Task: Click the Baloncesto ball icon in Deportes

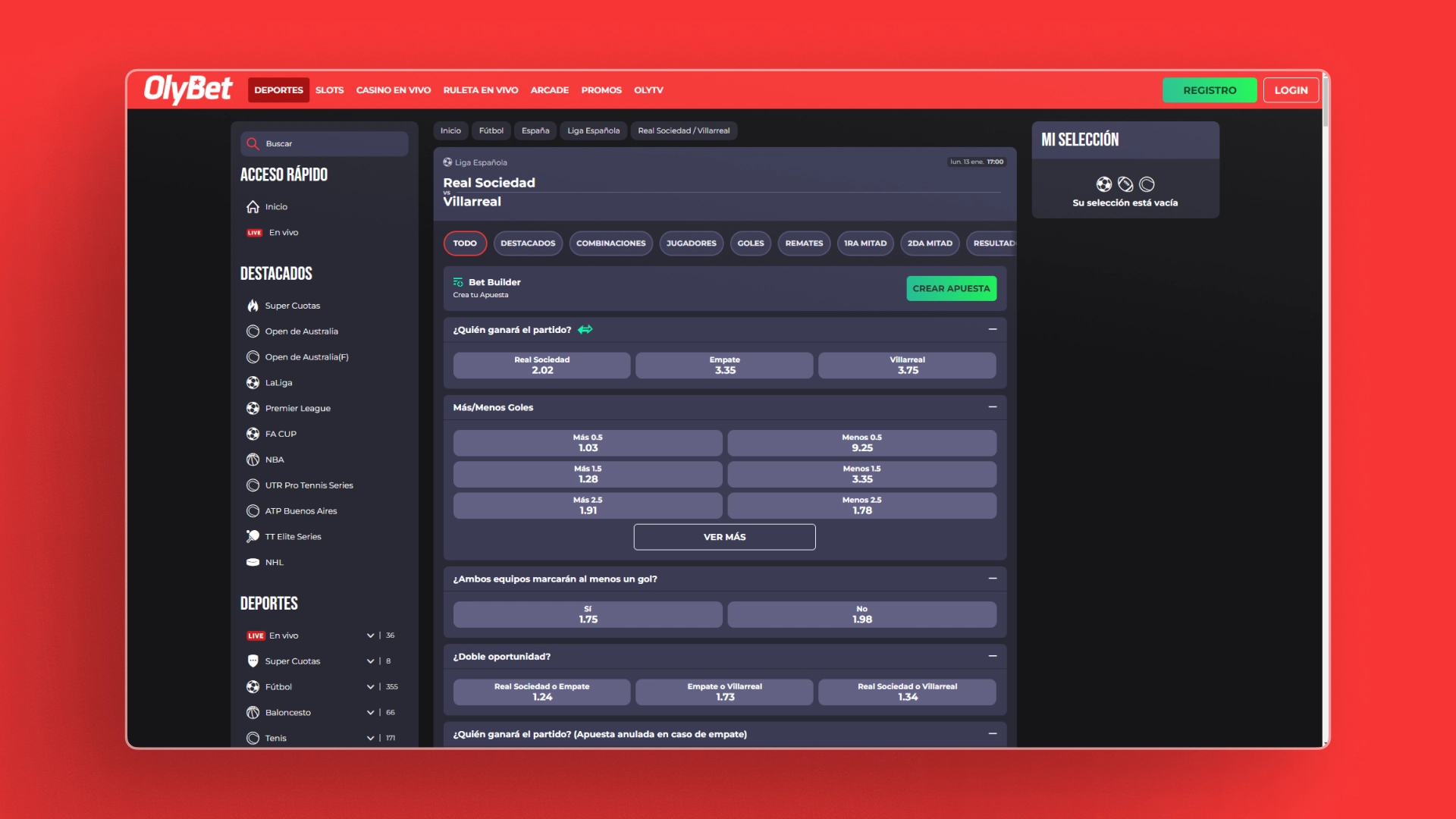Action: coord(253,713)
